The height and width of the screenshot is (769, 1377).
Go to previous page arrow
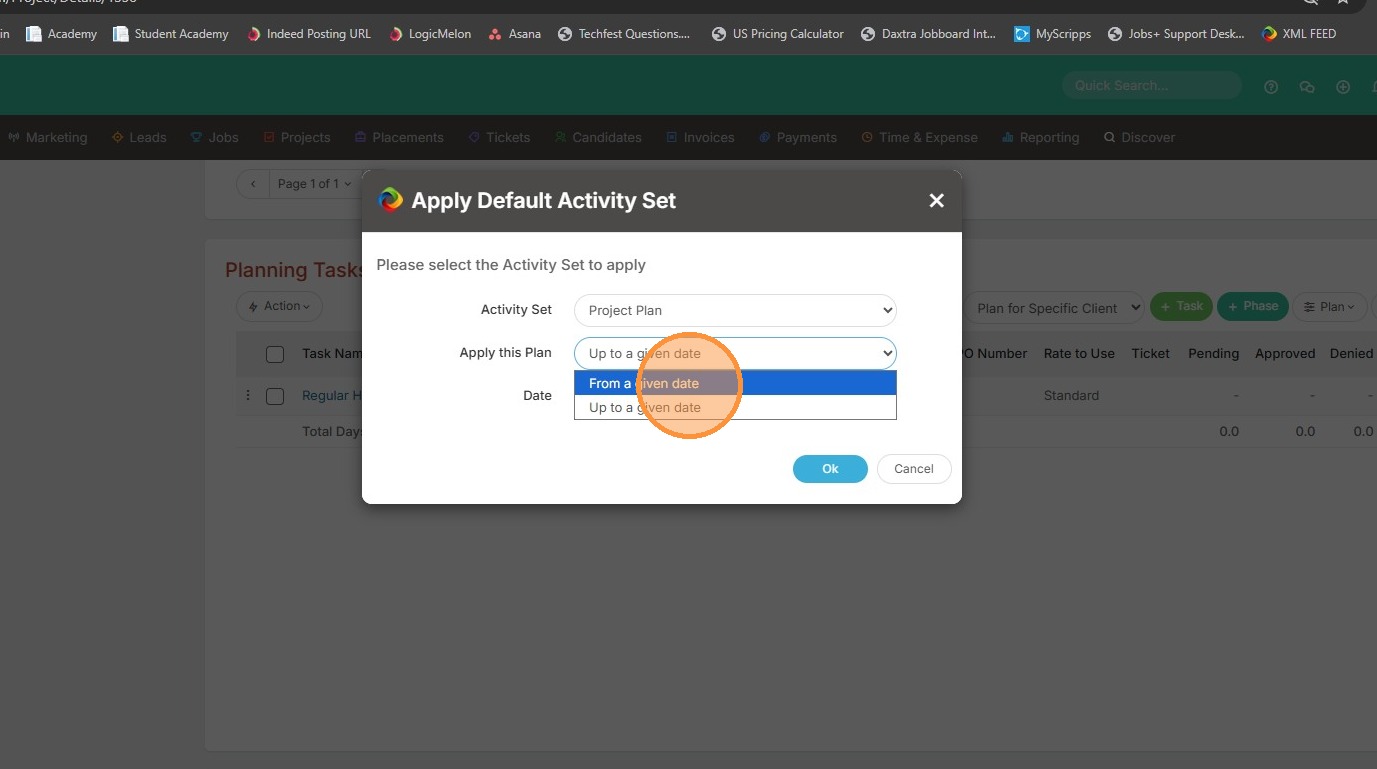pos(253,184)
